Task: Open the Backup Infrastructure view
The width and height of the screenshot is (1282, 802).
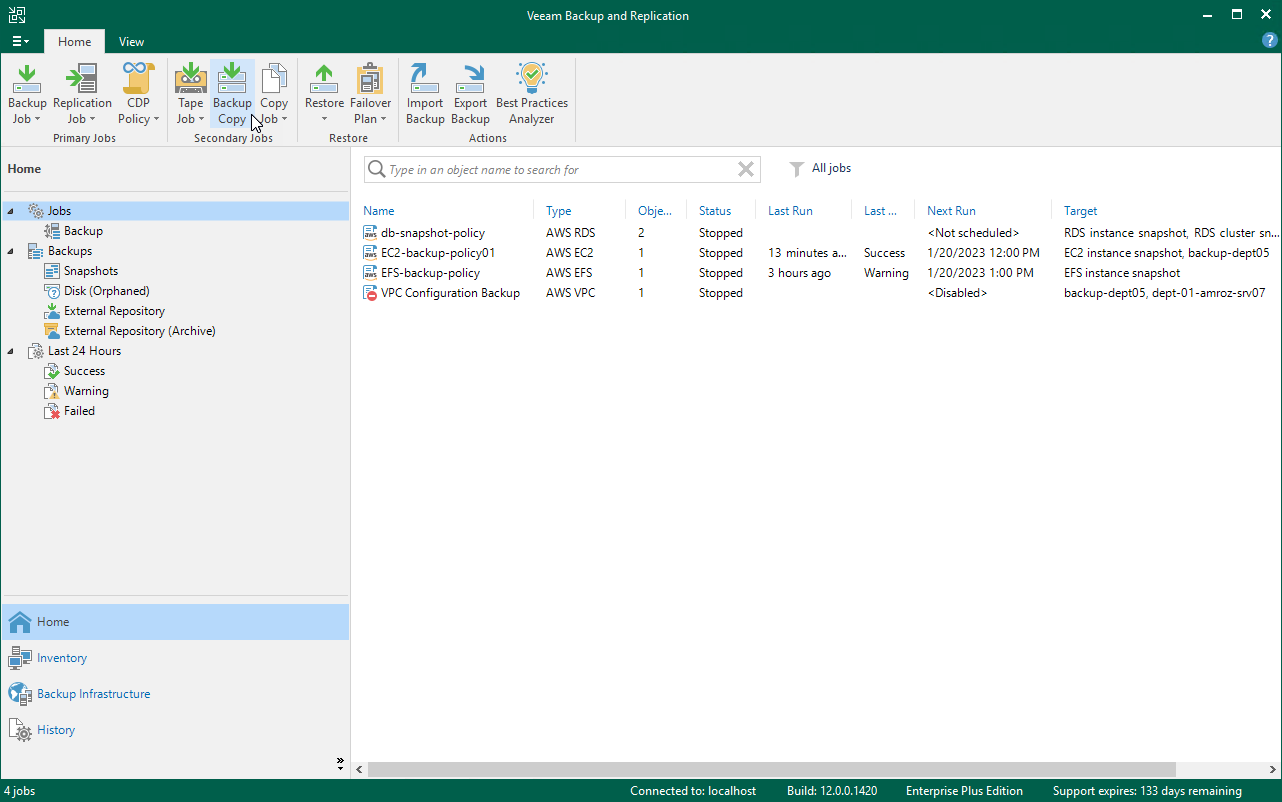Action: coord(175,694)
